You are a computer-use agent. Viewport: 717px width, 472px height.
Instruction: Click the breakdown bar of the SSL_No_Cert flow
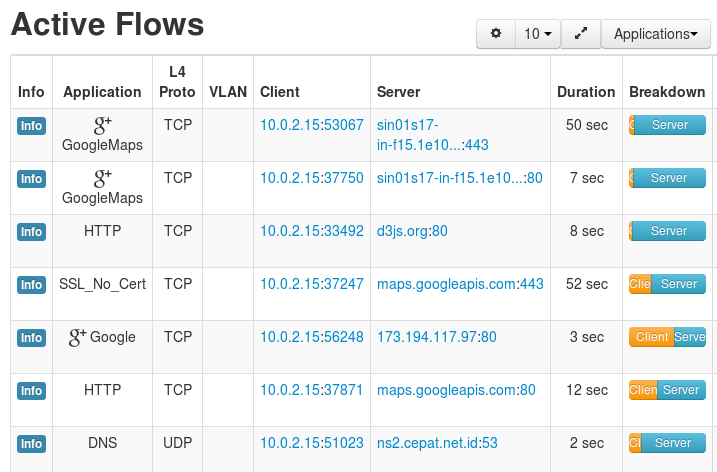pyautogui.click(x=667, y=284)
